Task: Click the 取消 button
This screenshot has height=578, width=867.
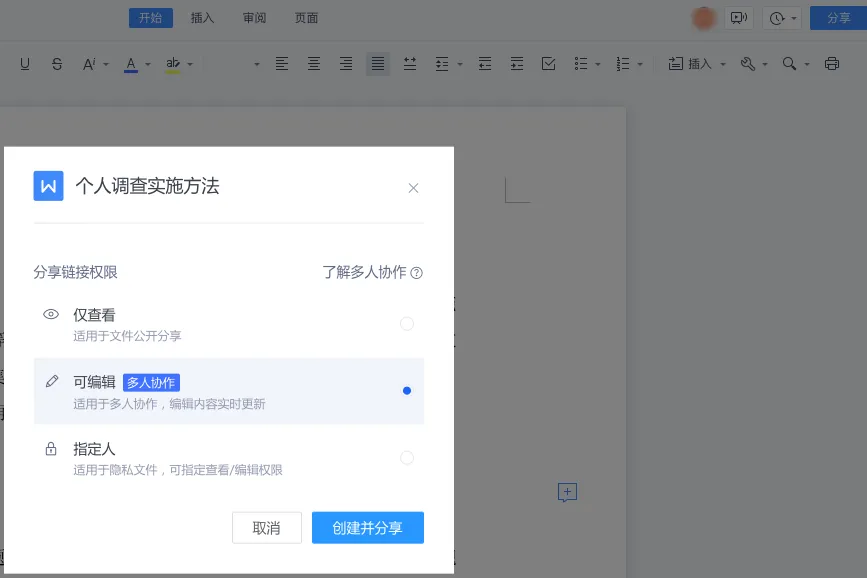Action: [x=267, y=528]
